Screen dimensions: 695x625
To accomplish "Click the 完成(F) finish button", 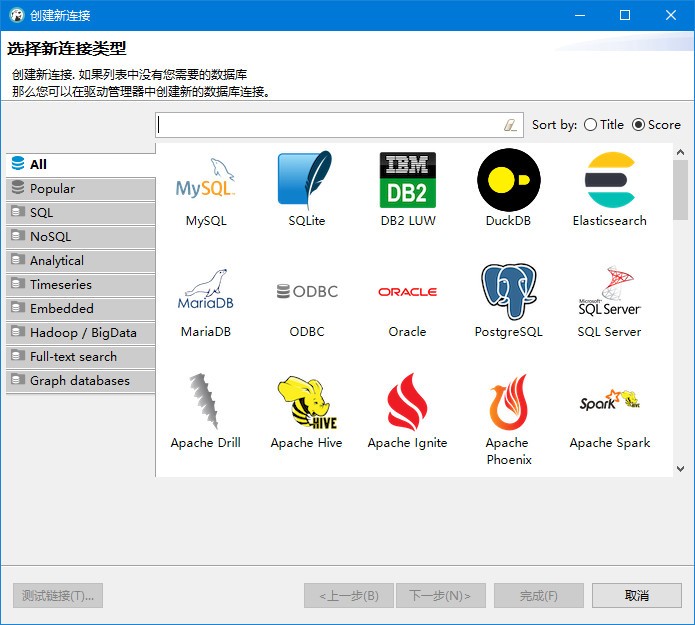I will (x=539, y=595).
